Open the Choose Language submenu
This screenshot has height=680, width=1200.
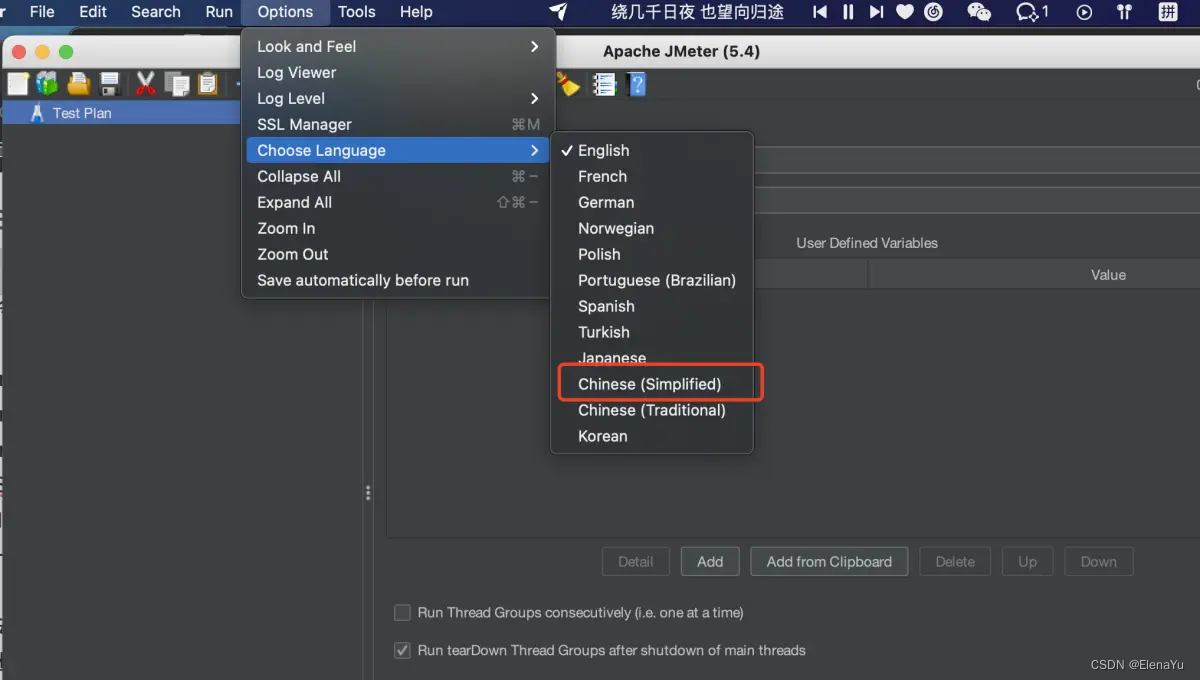[396, 150]
